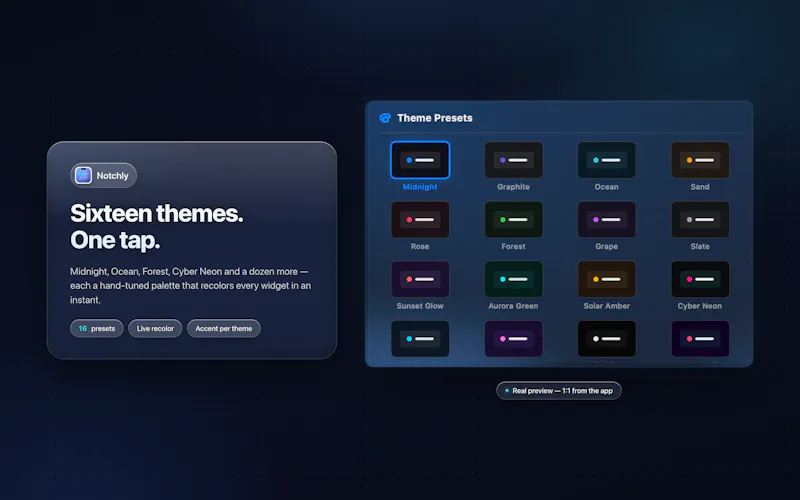
Task: Select the Midnight theme thumbnail
Action: [420, 160]
